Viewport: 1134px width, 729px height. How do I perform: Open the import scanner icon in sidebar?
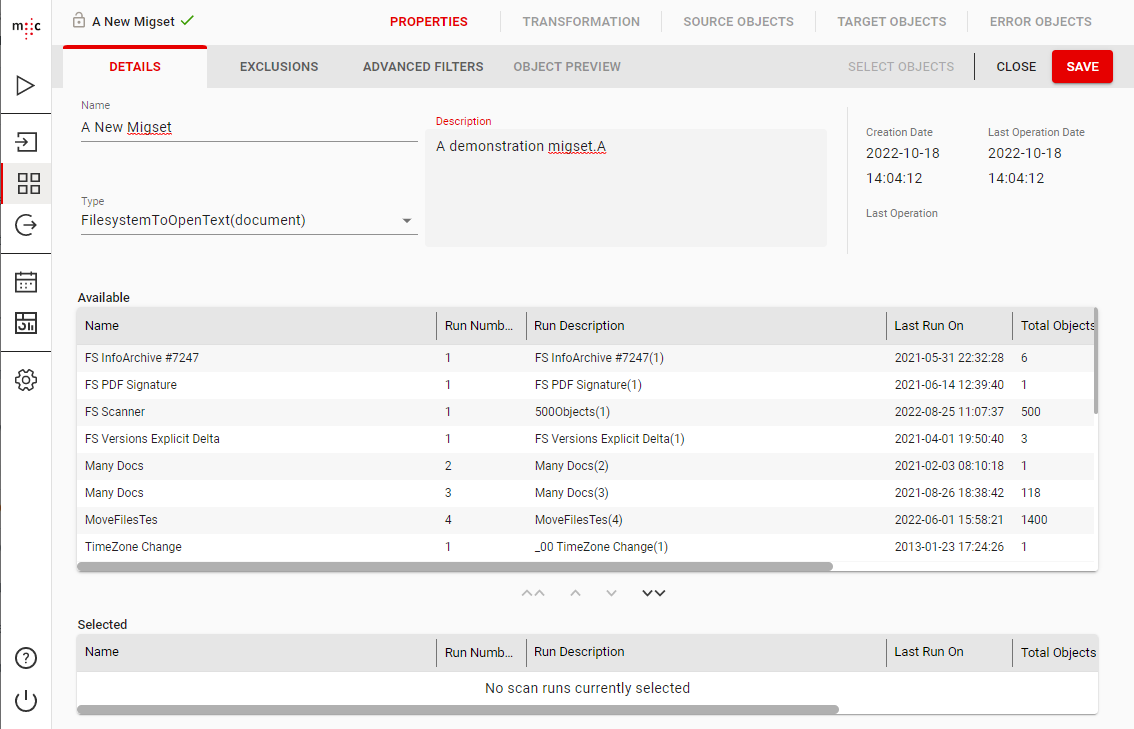(x=26, y=142)
